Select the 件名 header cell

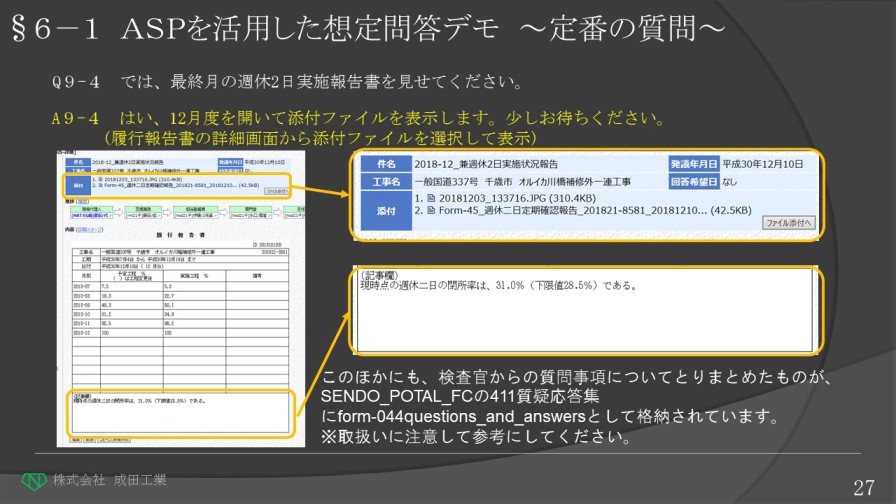385,164
